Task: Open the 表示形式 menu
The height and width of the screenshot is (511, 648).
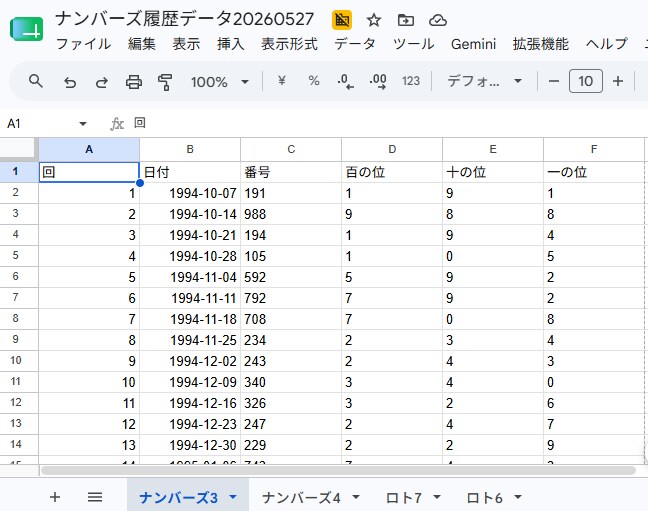Action: (x=289, y=44)
